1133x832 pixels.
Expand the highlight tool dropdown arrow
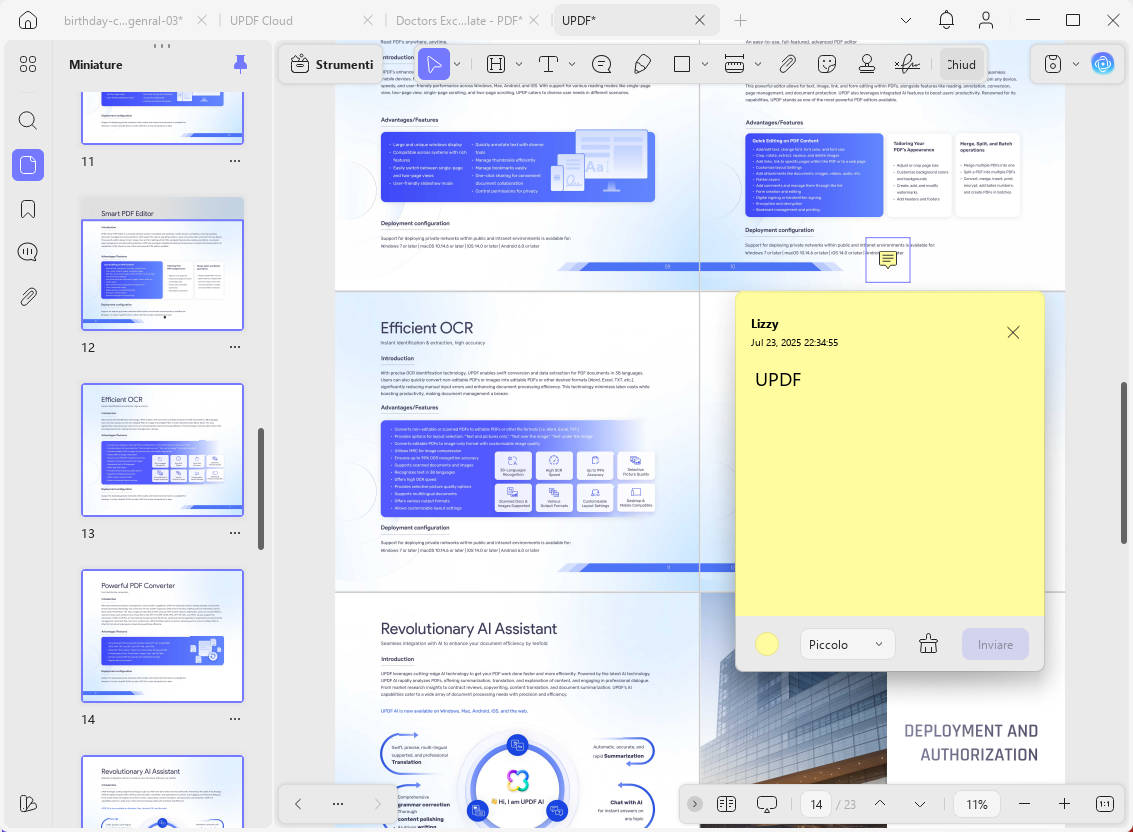pos(519,64)
